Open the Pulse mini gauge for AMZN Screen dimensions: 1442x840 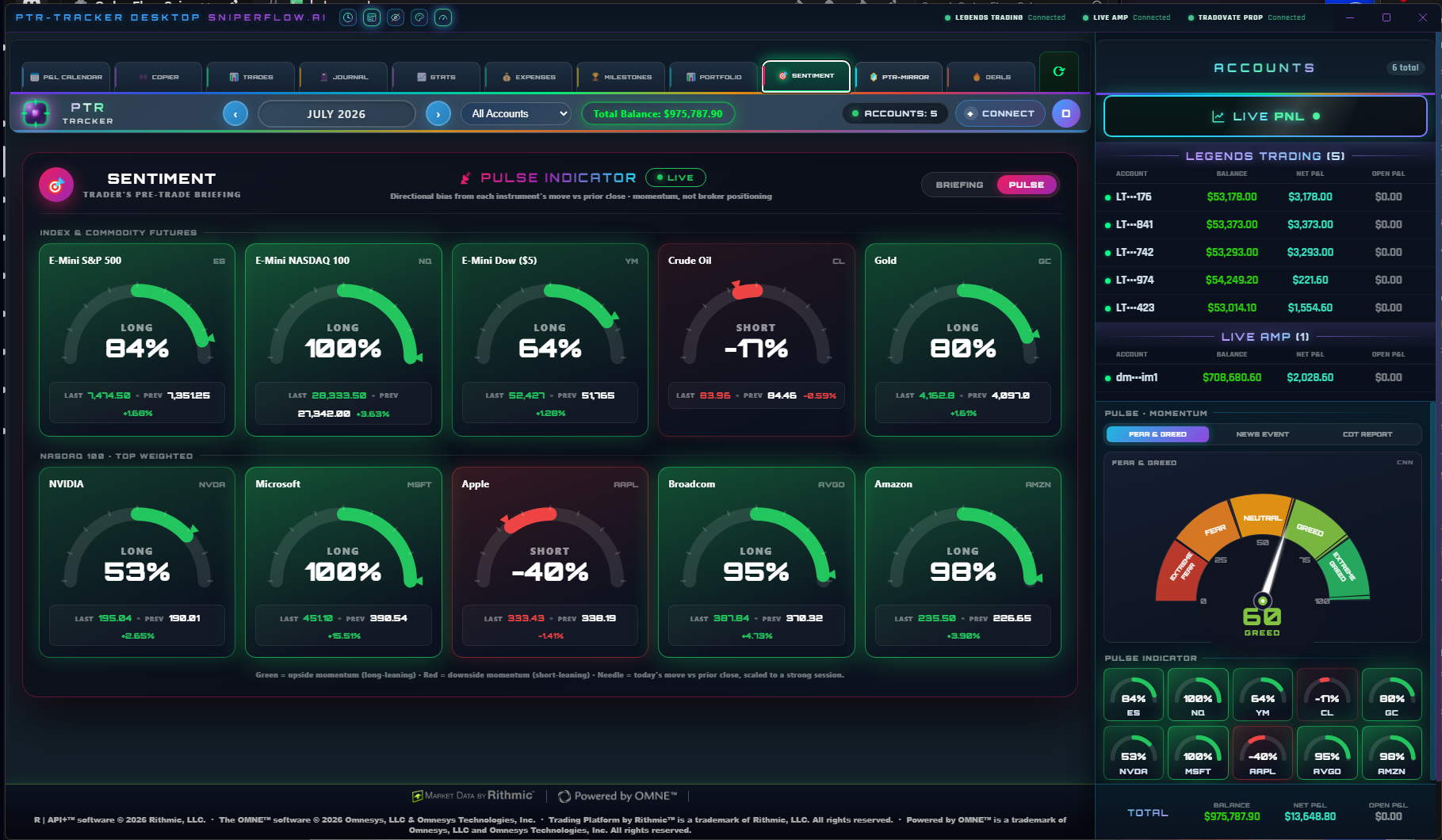pyautogui.click(x=1391, y=753)
